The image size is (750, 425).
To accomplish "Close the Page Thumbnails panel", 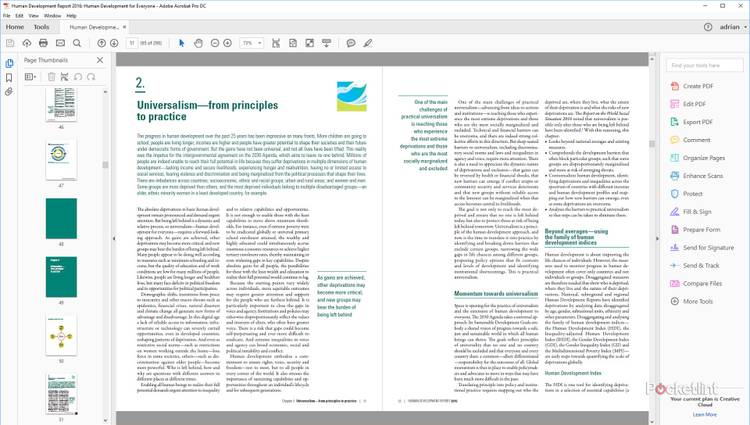I will point(99,60).
